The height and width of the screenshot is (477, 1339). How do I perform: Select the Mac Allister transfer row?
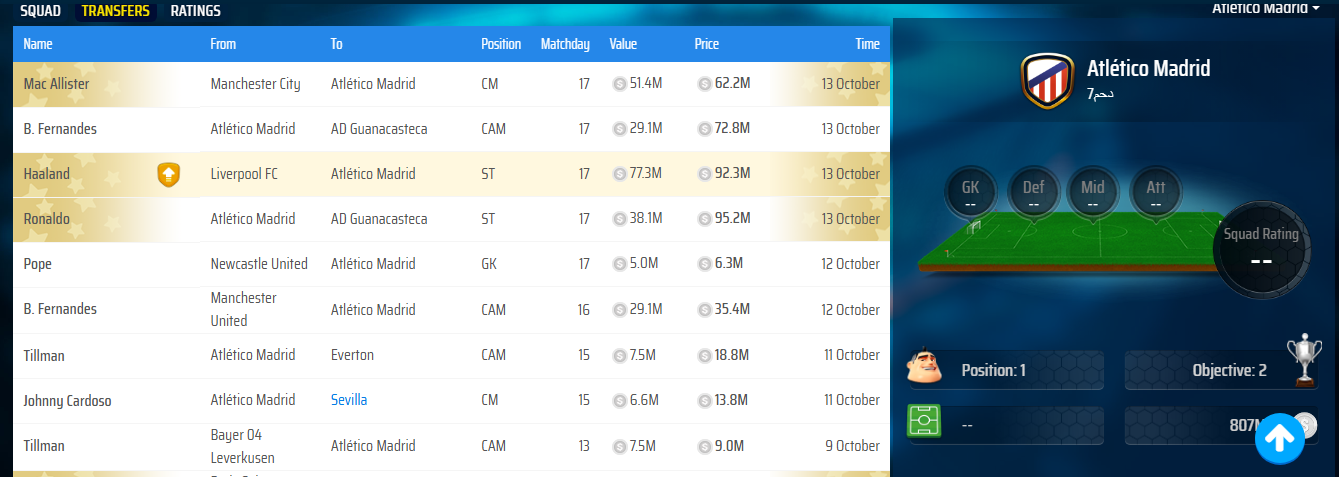click(450, 84)
